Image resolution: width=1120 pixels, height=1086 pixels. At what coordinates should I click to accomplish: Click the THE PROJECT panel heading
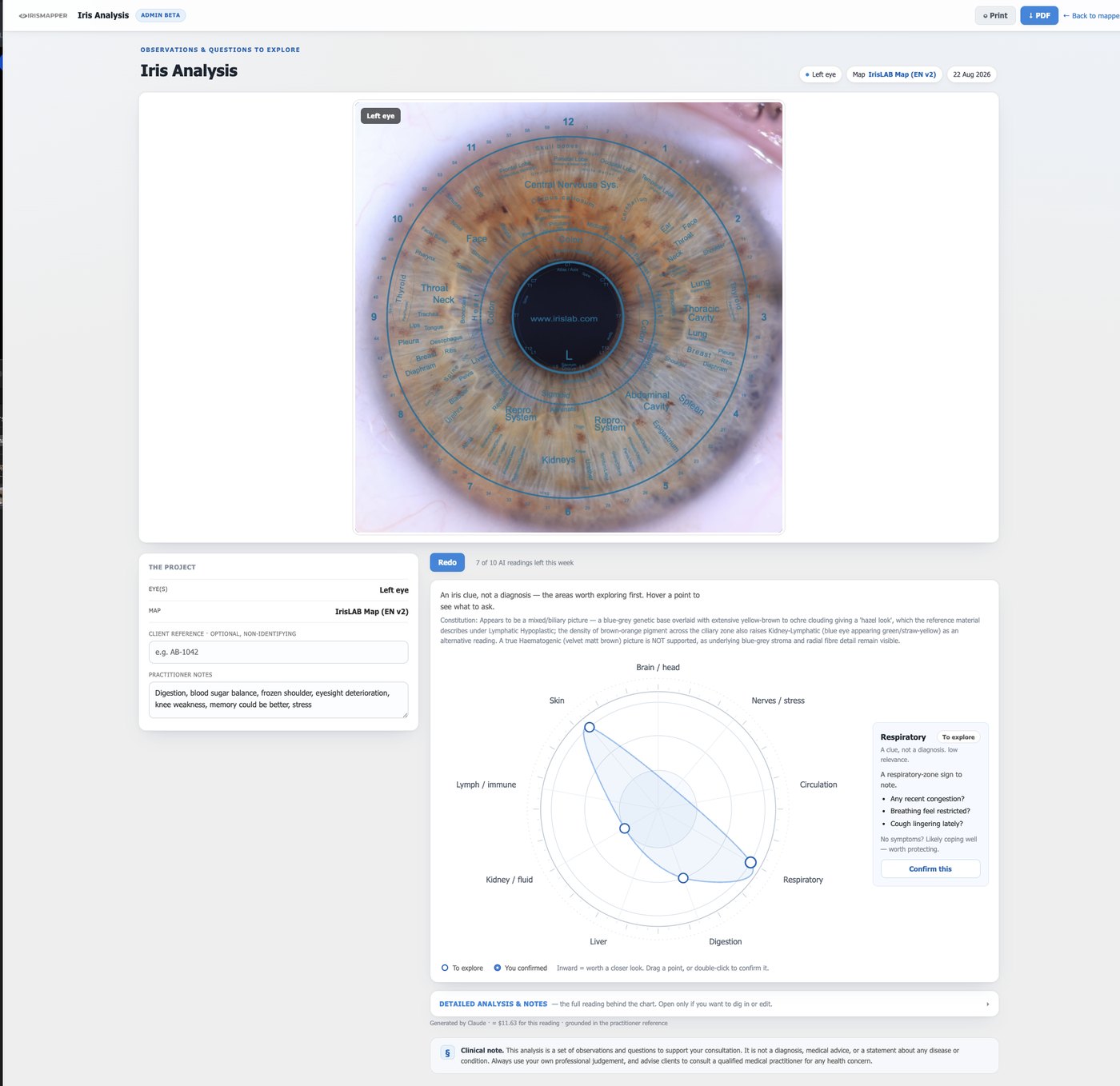tap(172, 567)
